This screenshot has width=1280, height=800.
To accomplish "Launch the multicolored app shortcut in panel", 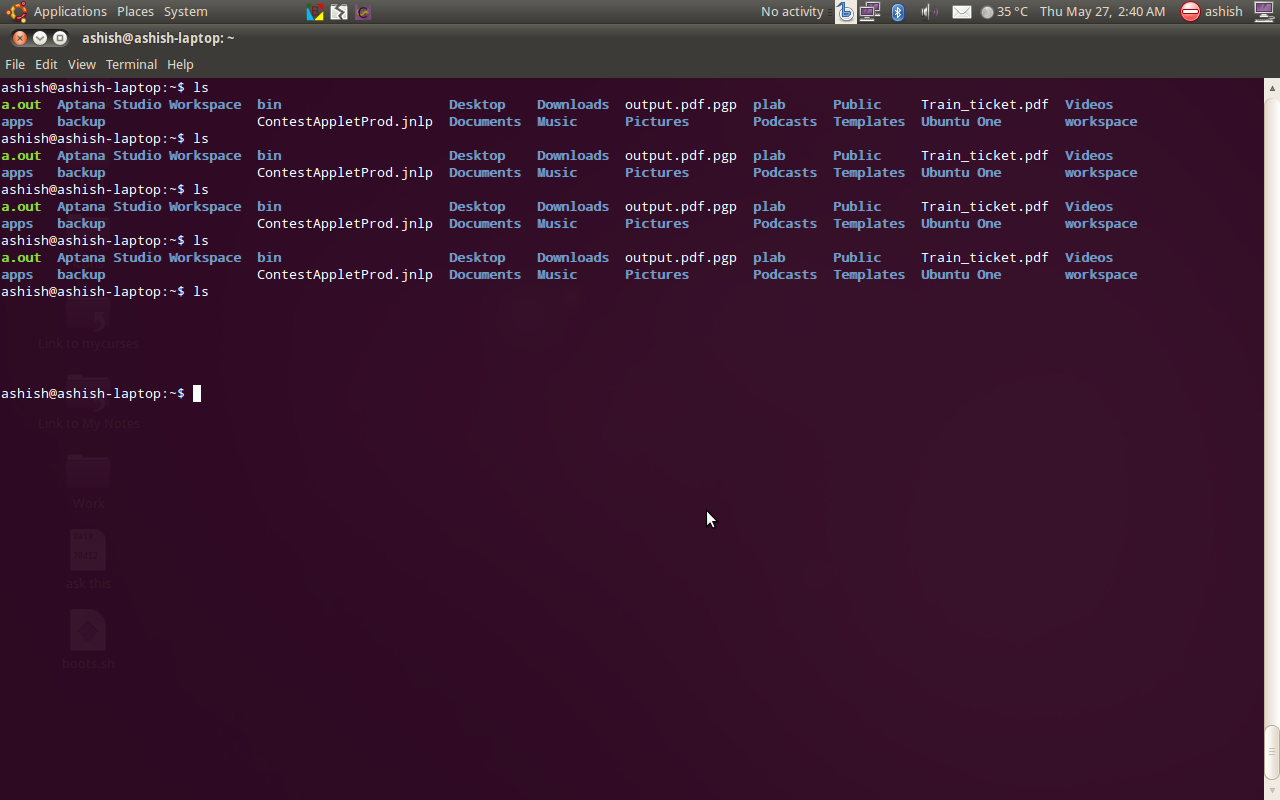I will [315, 12].
